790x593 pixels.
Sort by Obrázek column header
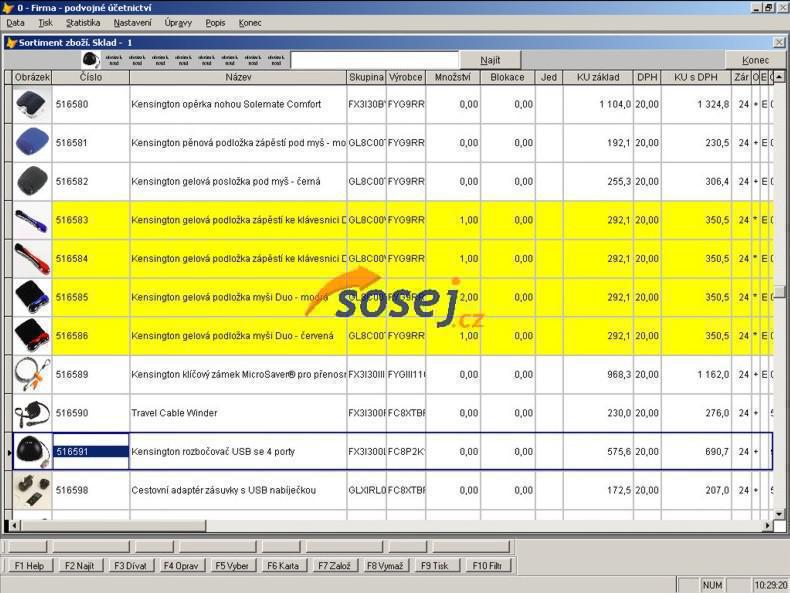[32, 77]
